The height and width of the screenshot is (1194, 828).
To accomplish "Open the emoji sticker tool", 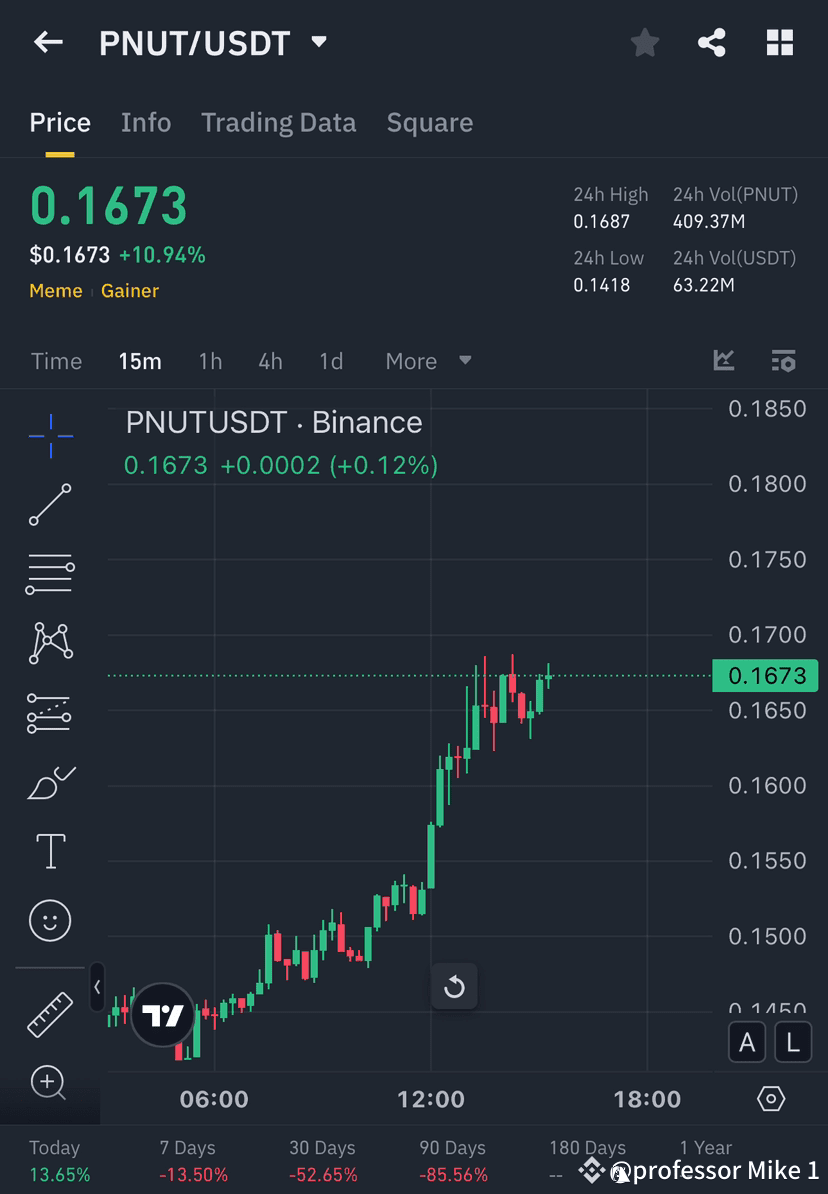I will tap(50, 920).
